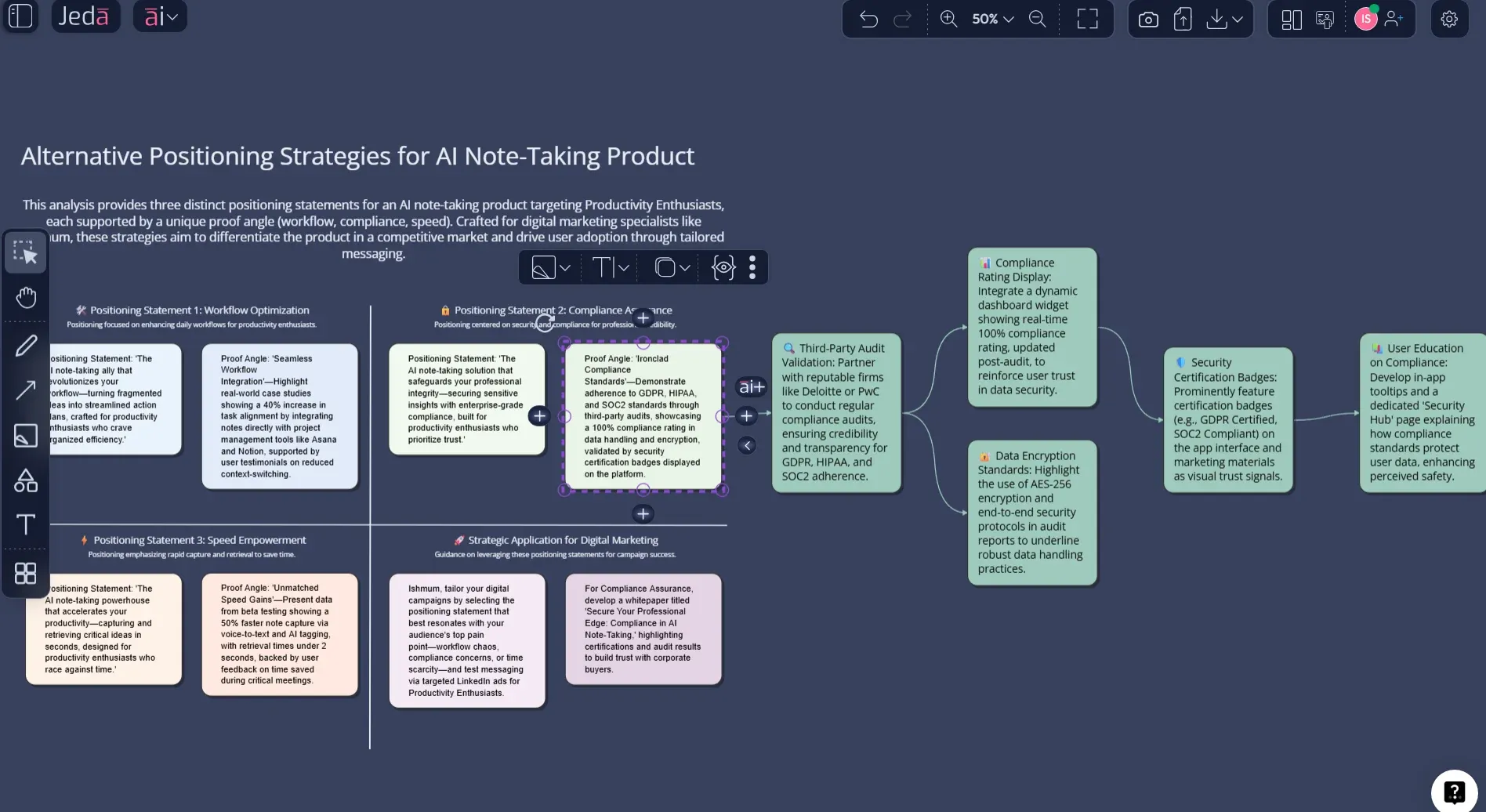
Task: Select the Text tool
Action: [26, 524]
